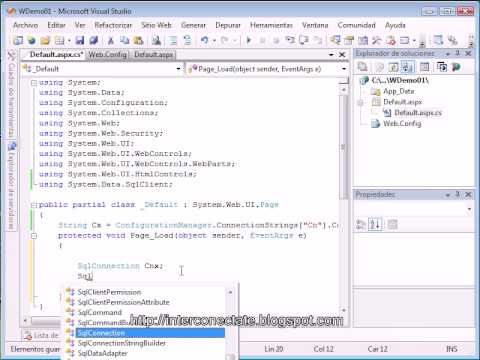Viewport: 480px width, 360px height.
Task: Select SqlConnectionStringBuilder in IntelliSense list
Action: (x=122, y=343)
